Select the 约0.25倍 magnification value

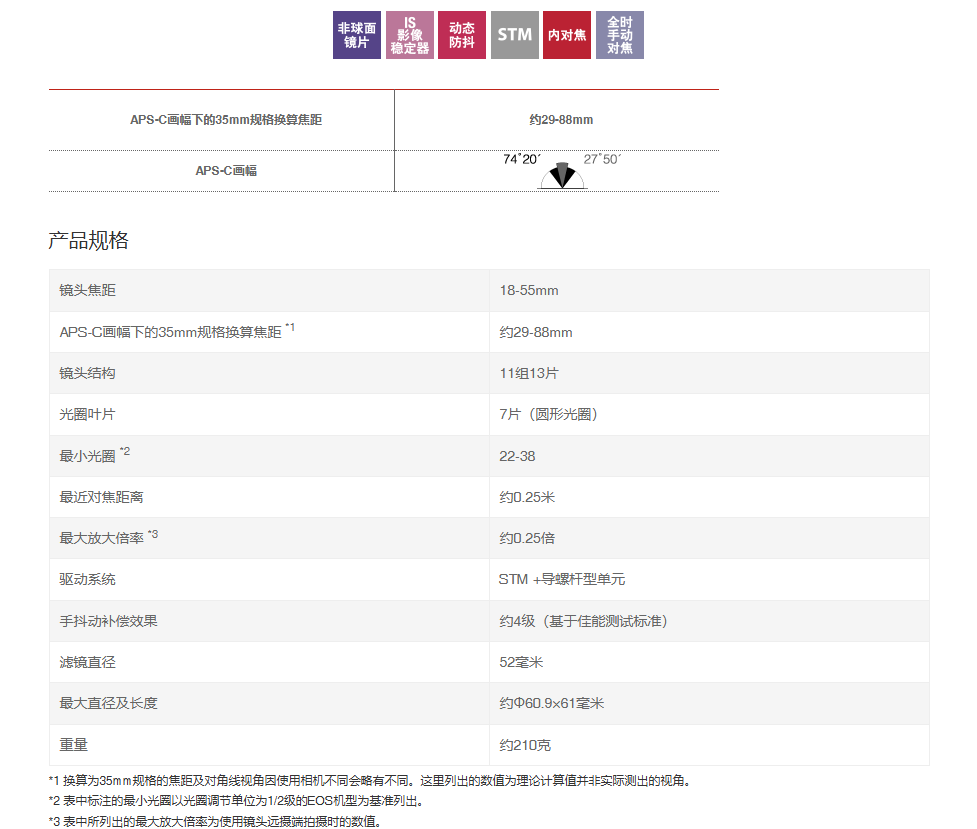(x=527, y=539)
